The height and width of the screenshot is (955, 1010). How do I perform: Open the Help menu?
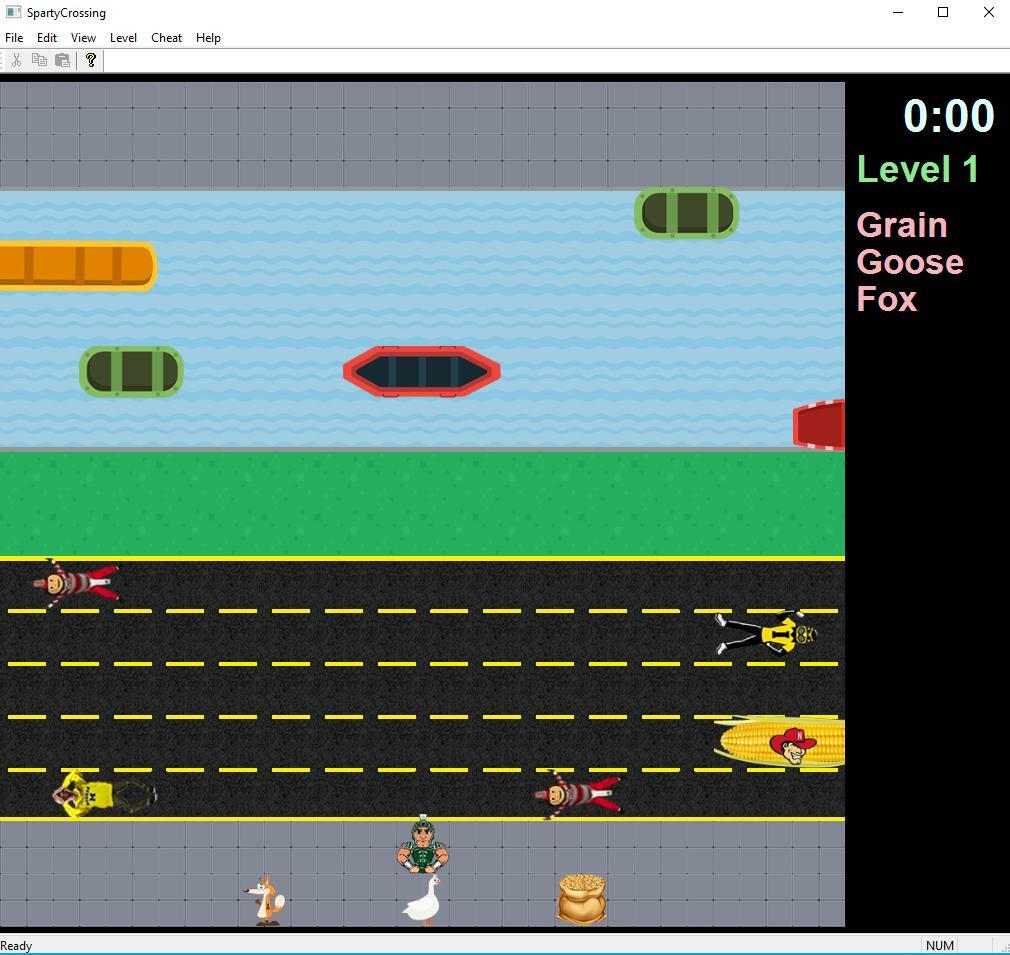pos(208,38)
